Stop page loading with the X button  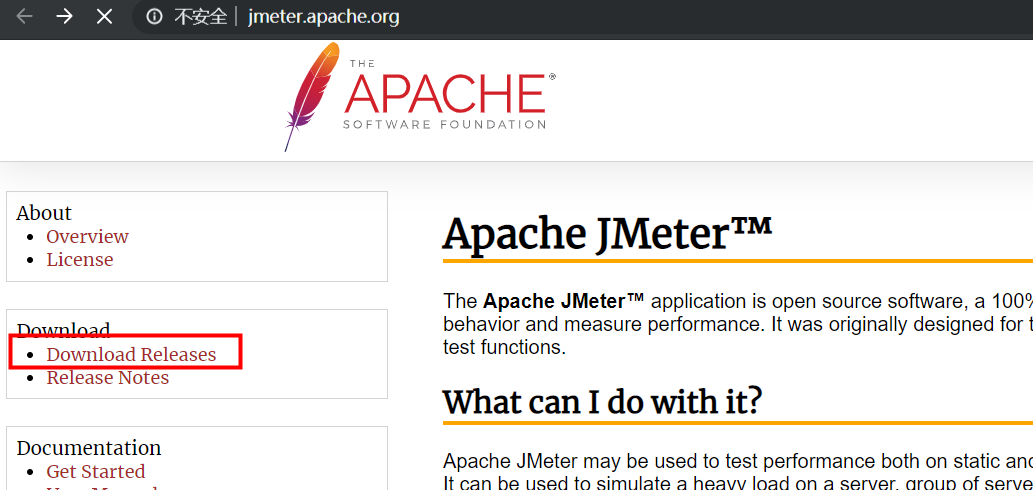point(104,16)
